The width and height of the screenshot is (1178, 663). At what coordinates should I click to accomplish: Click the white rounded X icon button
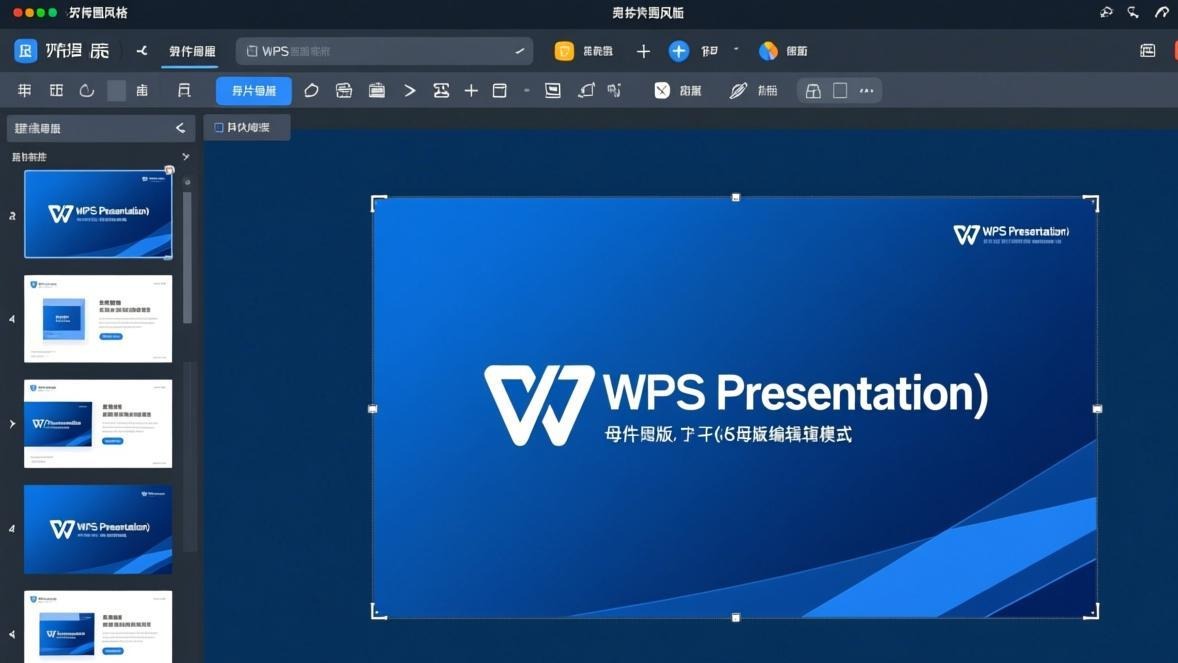pos(662,90)
